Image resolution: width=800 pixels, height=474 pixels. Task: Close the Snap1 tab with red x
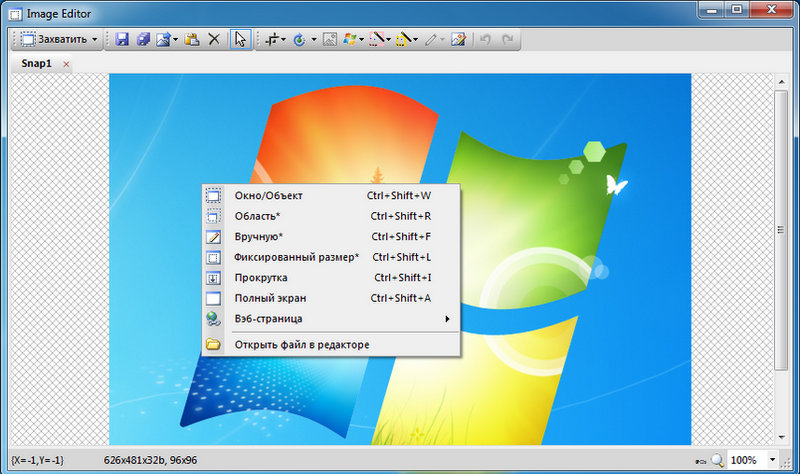(x=66, y=64)
